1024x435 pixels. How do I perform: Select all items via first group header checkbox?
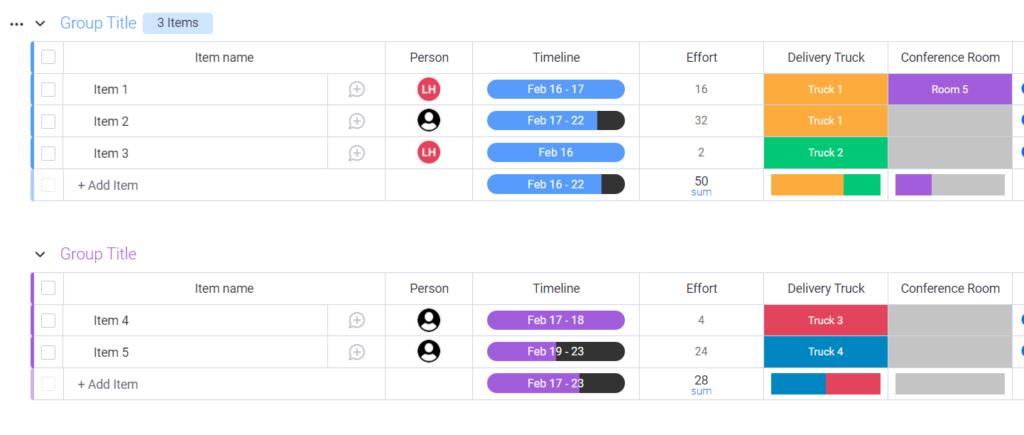[x=48, y=57]
